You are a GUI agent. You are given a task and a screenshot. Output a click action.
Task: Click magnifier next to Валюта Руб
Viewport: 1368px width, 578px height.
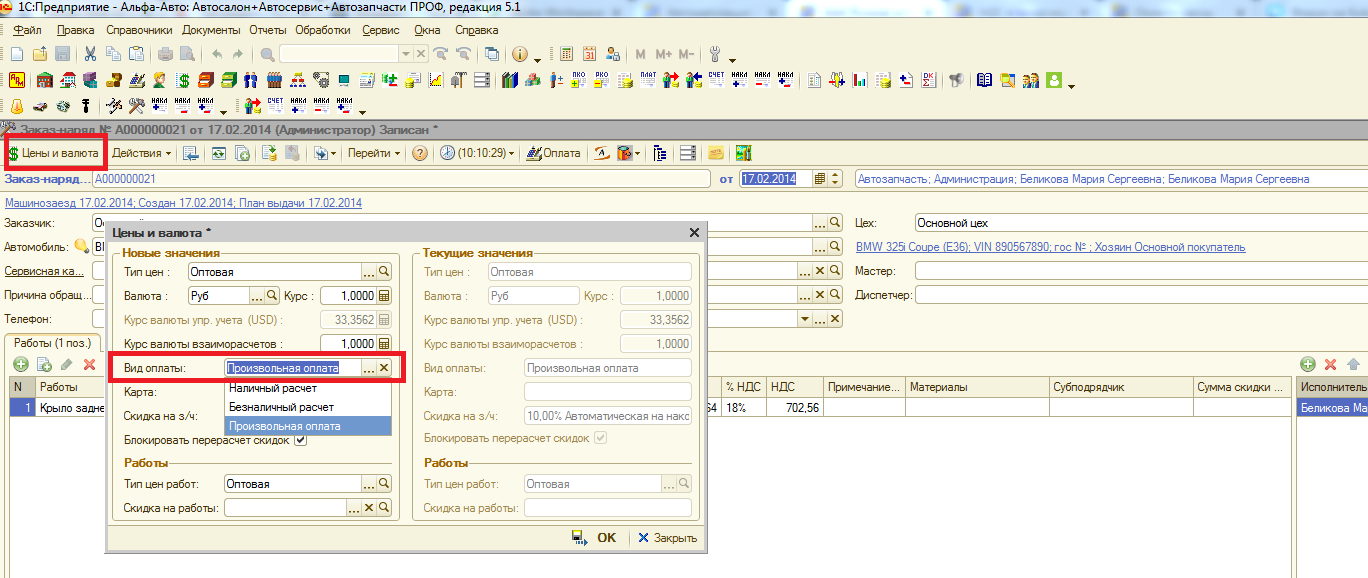(x=271, y=296)
